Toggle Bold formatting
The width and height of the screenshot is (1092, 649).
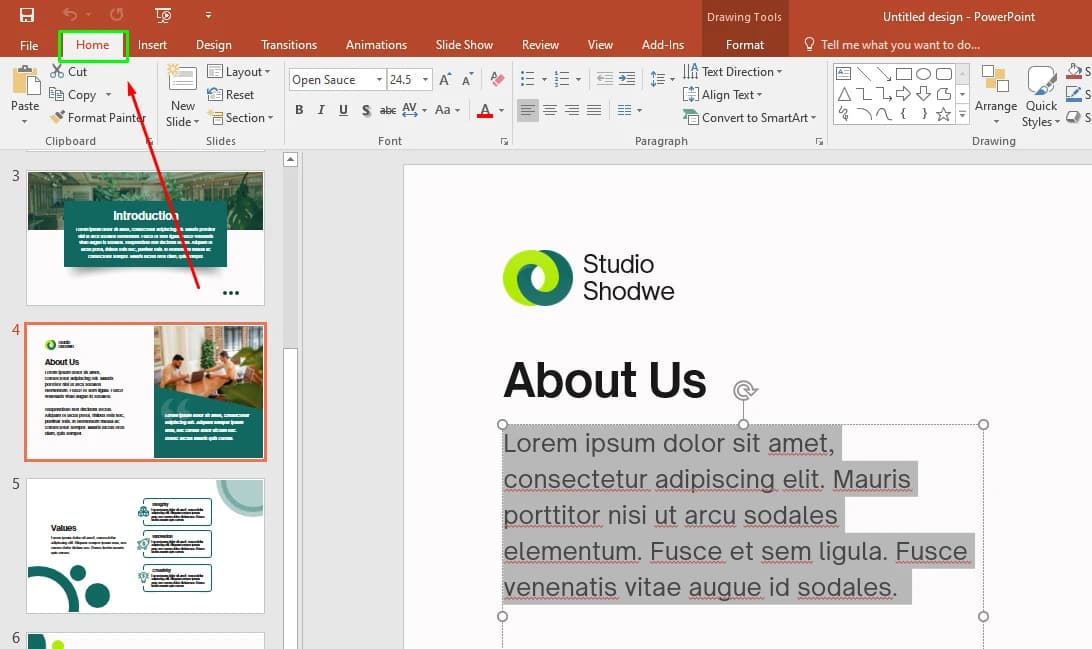[299, 110]
